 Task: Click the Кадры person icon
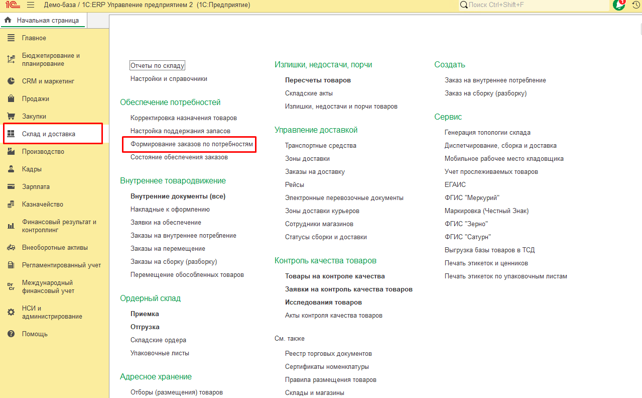(x=11, y=169)
